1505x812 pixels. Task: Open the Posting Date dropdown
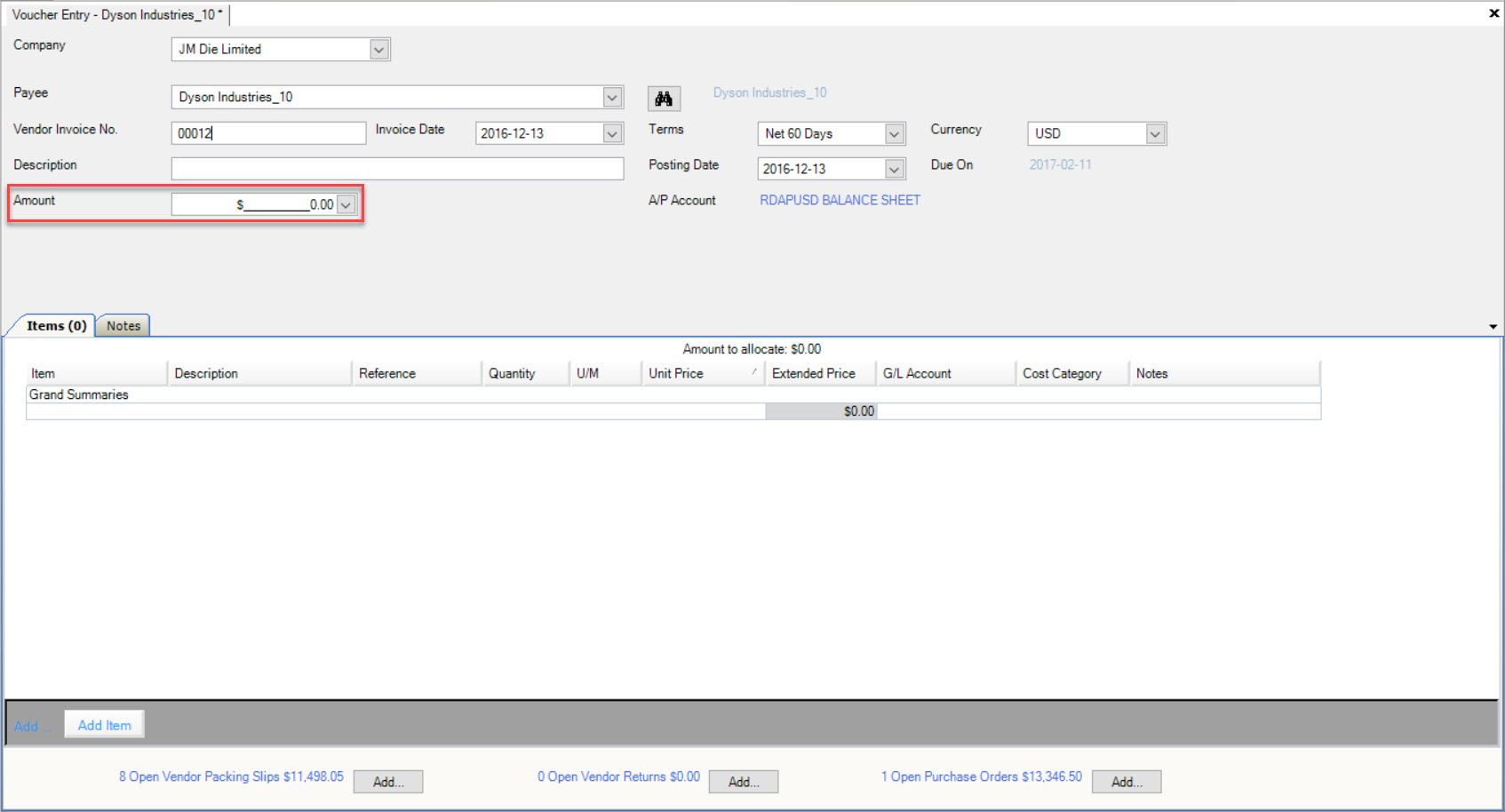tap(895, 169)
